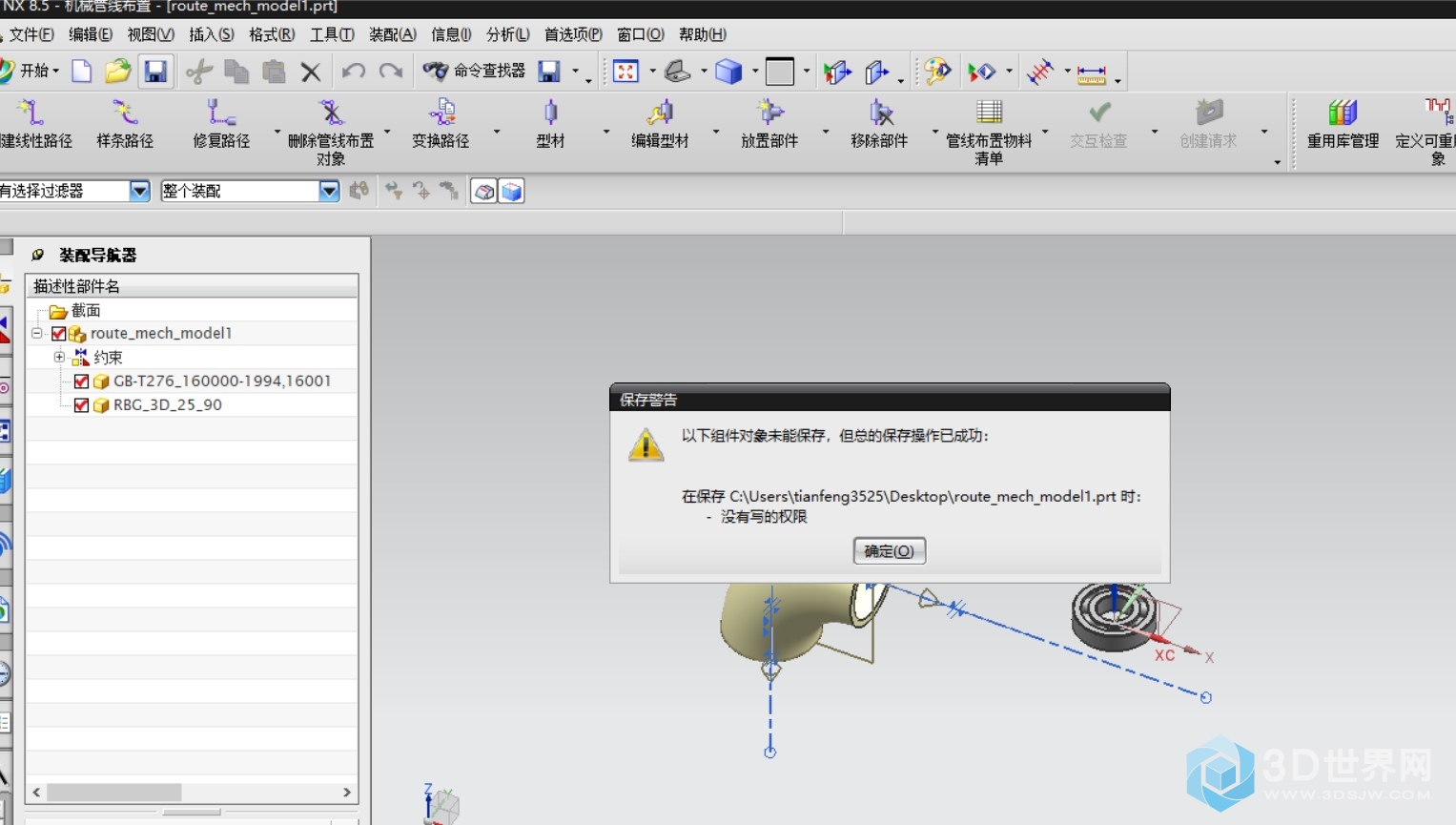Open the selection filter dropdown

pyautogui.click(x=139, y=191)
